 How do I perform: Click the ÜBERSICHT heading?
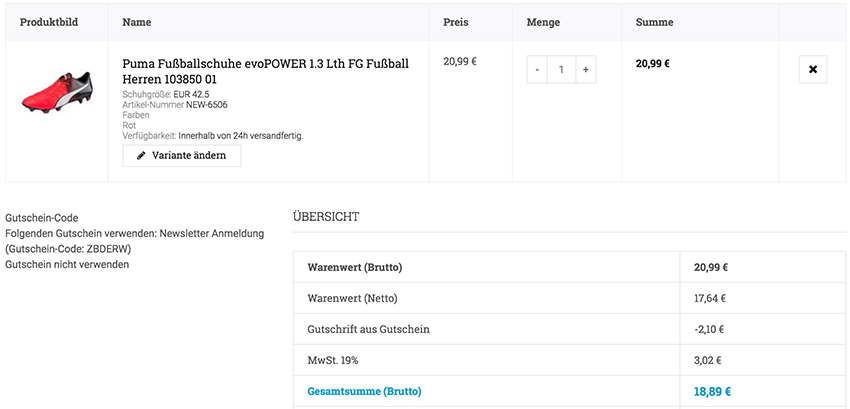[326, 216]
